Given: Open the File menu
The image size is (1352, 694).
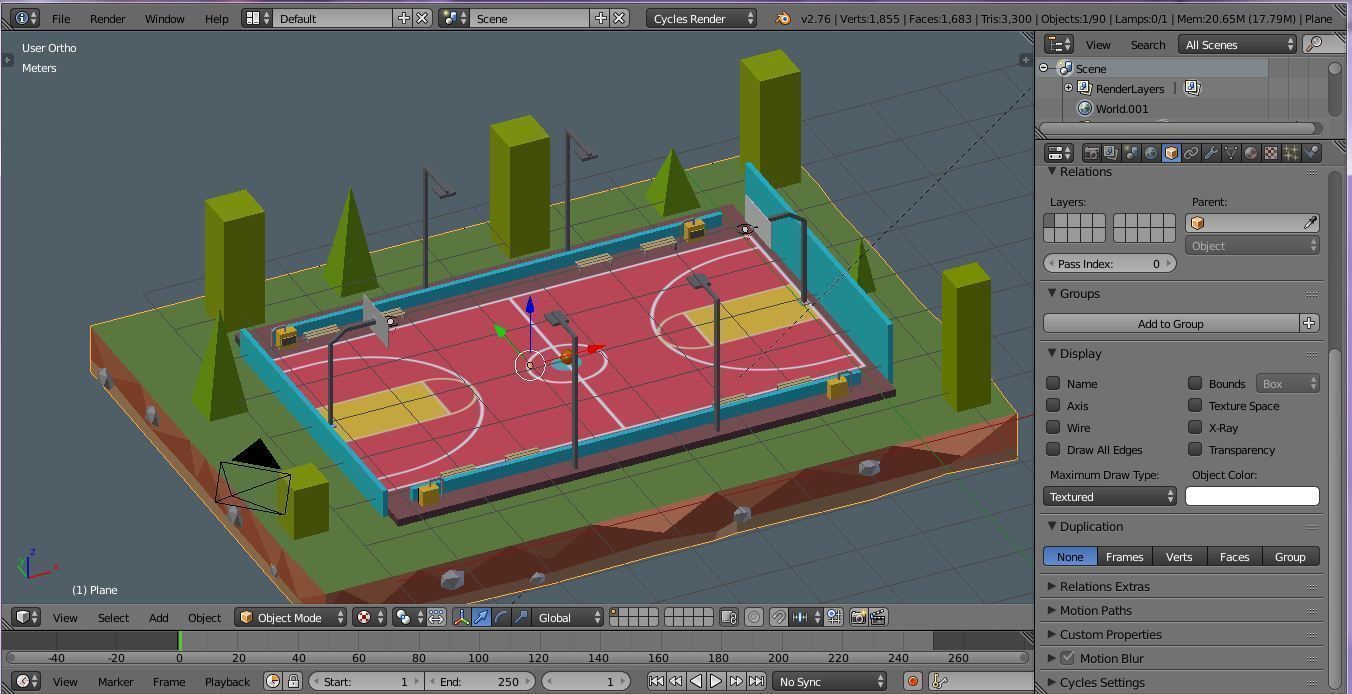Looking at the screenshot, I should pyautogui.click(x=61, y=18).
